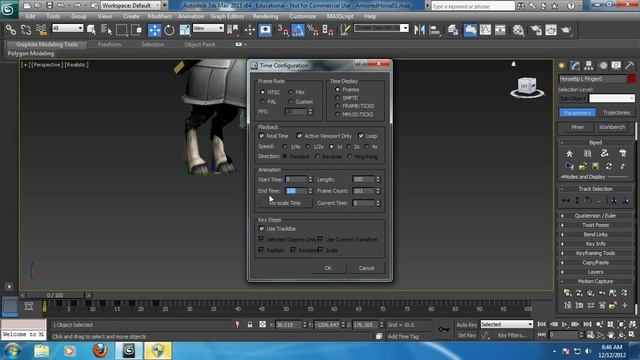Click the Mirror tool icon
640x360 pixels.
point(420,30)
